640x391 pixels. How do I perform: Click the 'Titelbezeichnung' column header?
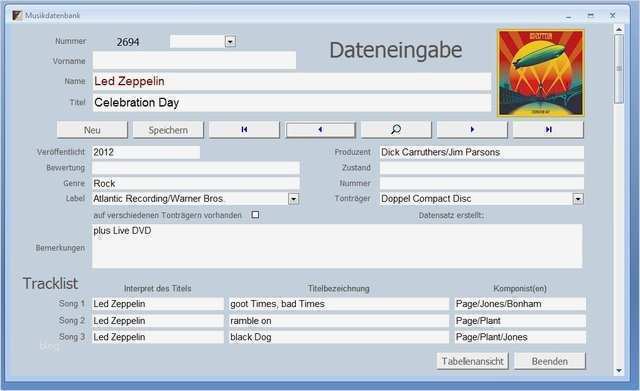(339, 288)
